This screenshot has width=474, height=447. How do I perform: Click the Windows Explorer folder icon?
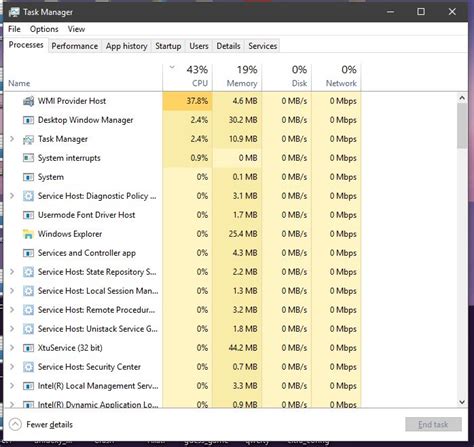click(x=28, y=234)
